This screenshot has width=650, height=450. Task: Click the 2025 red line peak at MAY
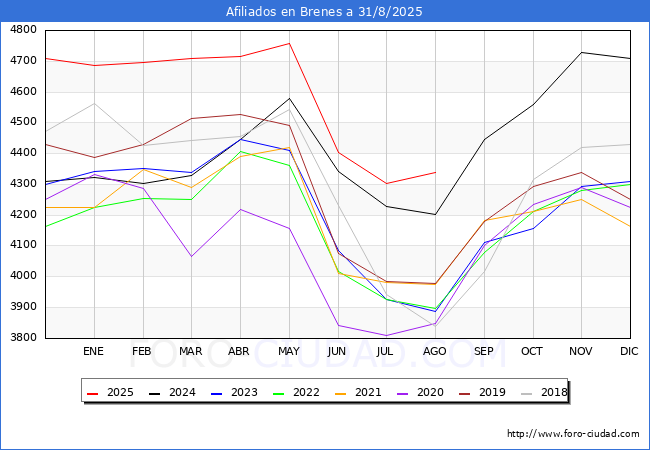(x=289, y=43)
